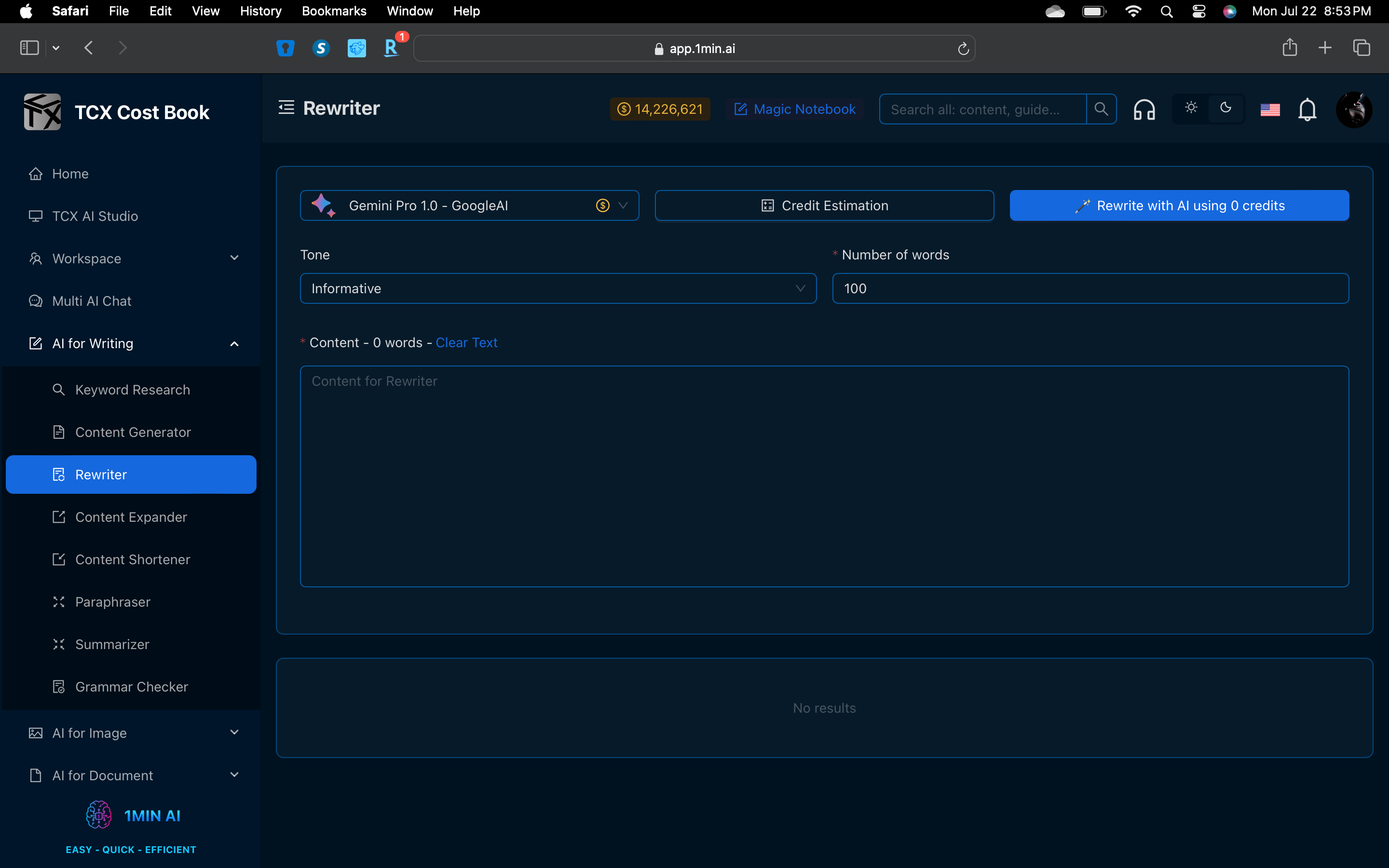Click the TCX Cost Book logo icon
Viewport: 1389px width, 868px height.
click(42, 112)
